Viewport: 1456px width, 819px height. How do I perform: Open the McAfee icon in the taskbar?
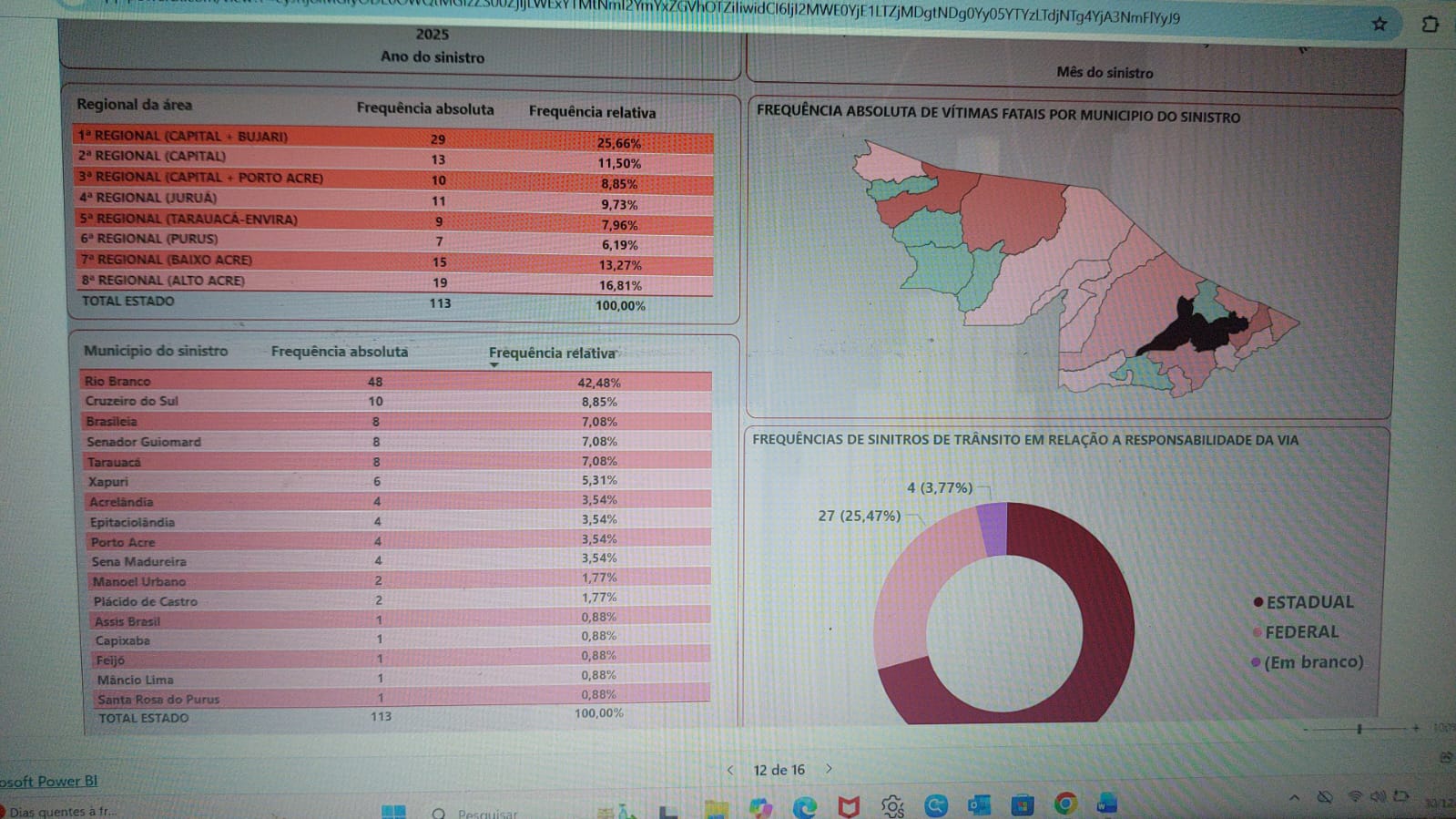(849, 806)
